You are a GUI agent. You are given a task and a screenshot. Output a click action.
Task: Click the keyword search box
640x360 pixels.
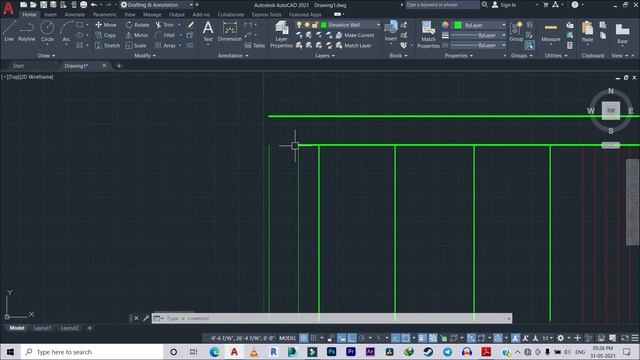pyautogui.click(x=442, y=4)
